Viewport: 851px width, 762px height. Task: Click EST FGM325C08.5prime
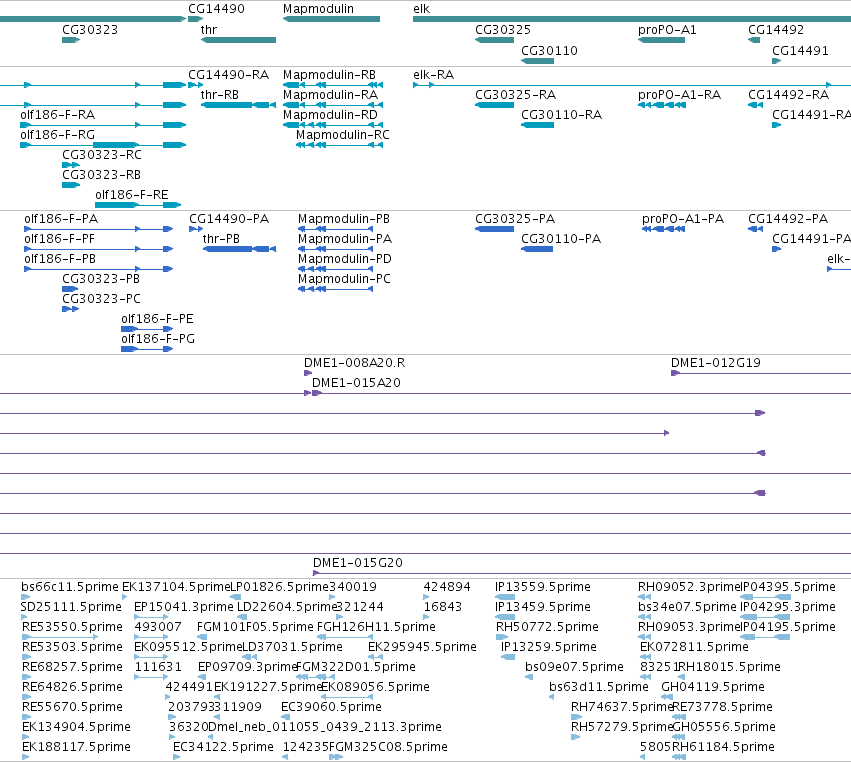pos(388,747)
